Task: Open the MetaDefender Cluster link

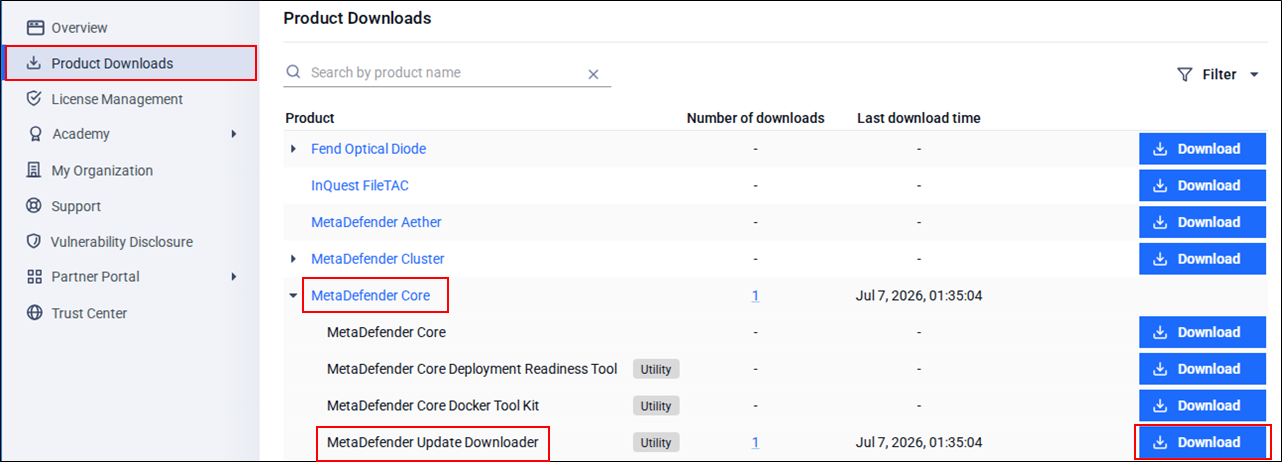Action: (x=378, y=259)
